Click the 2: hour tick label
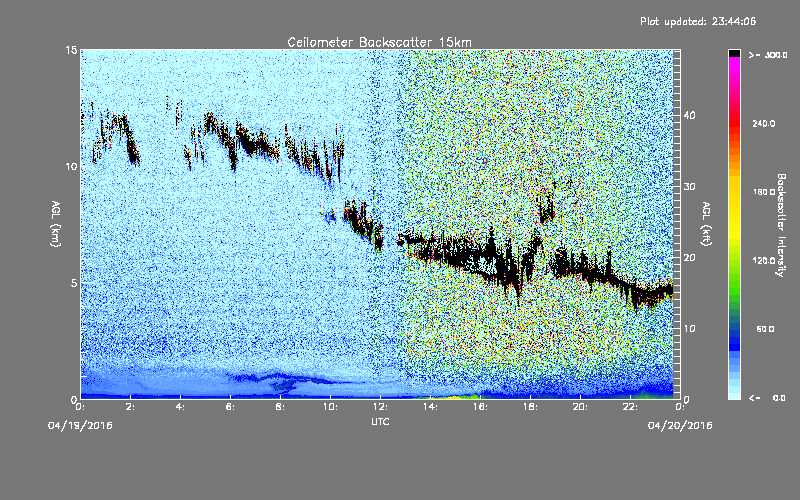800x500 pixels. [x=131, y=407]
